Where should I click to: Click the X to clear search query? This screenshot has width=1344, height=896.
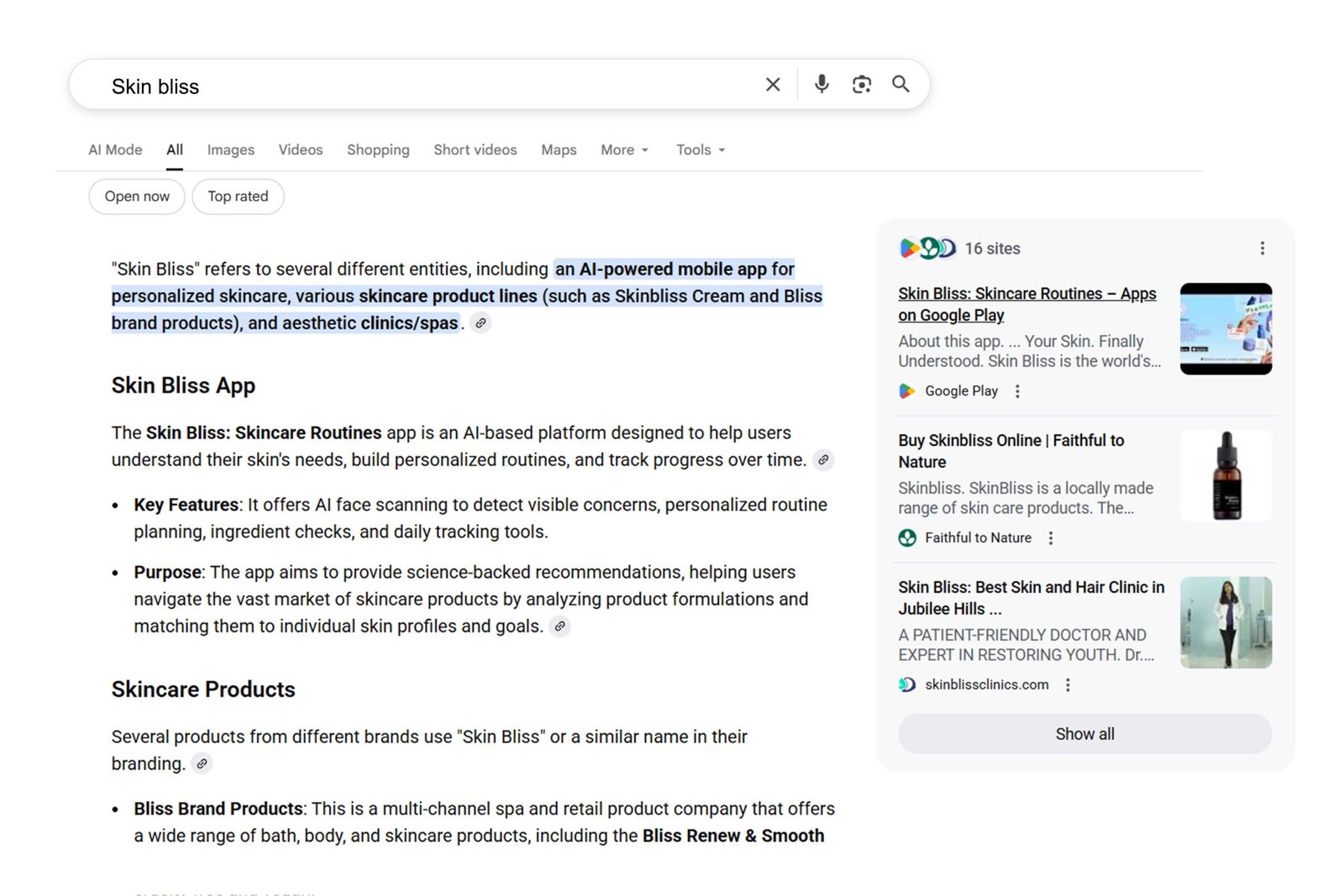(x=772, y=84)
